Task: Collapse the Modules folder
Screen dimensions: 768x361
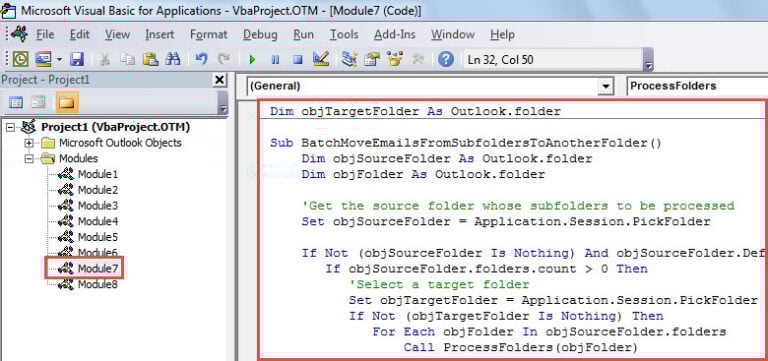Action: click(x=30, y=159)
